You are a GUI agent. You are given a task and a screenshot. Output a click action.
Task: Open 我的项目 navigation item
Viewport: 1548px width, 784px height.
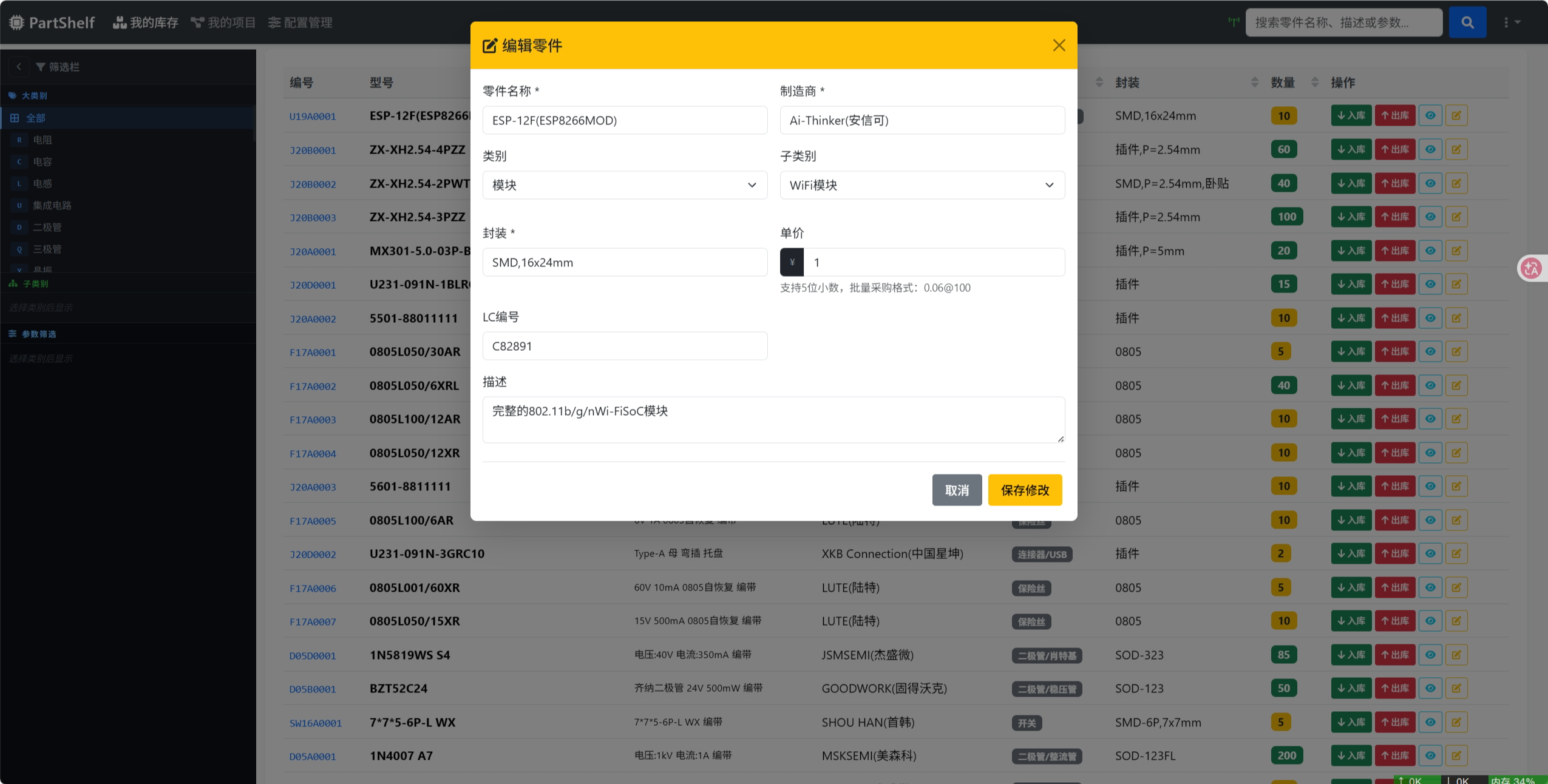[x=223, y=22]
